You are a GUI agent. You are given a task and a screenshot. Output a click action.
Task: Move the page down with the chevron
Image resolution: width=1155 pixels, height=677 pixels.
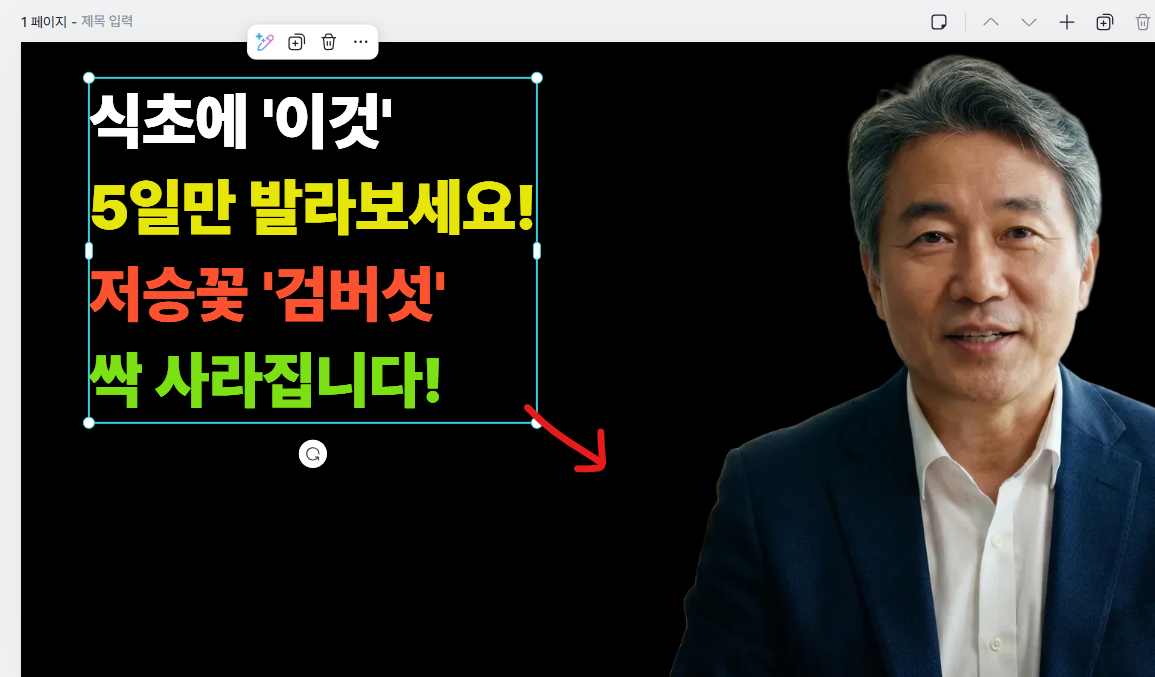coord(1029,21)
